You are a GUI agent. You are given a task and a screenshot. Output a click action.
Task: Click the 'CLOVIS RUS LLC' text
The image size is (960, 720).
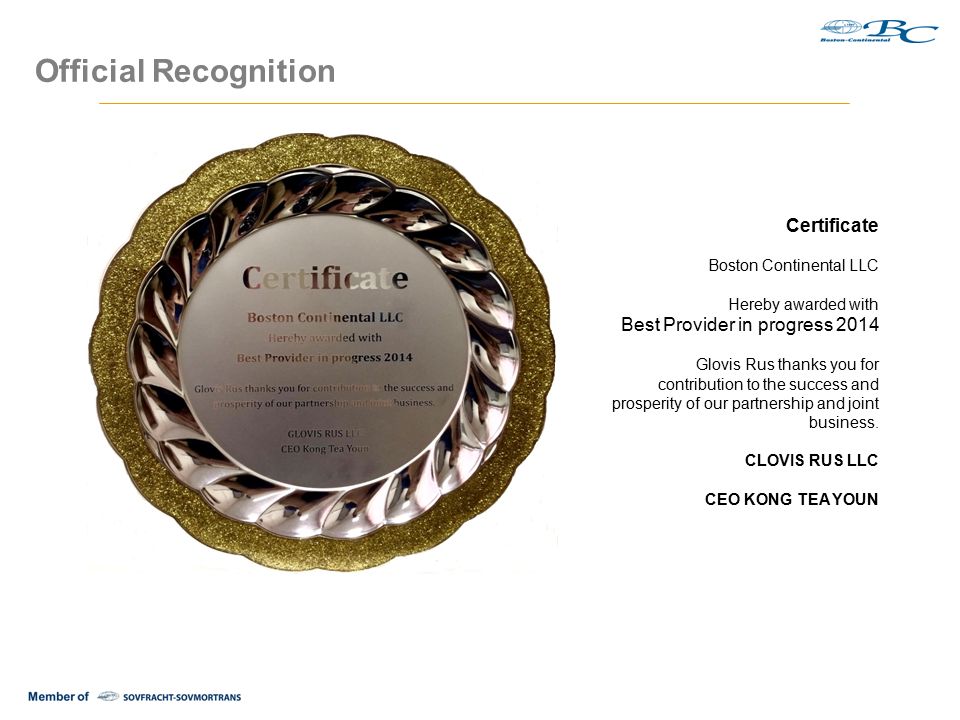(811, 460)
